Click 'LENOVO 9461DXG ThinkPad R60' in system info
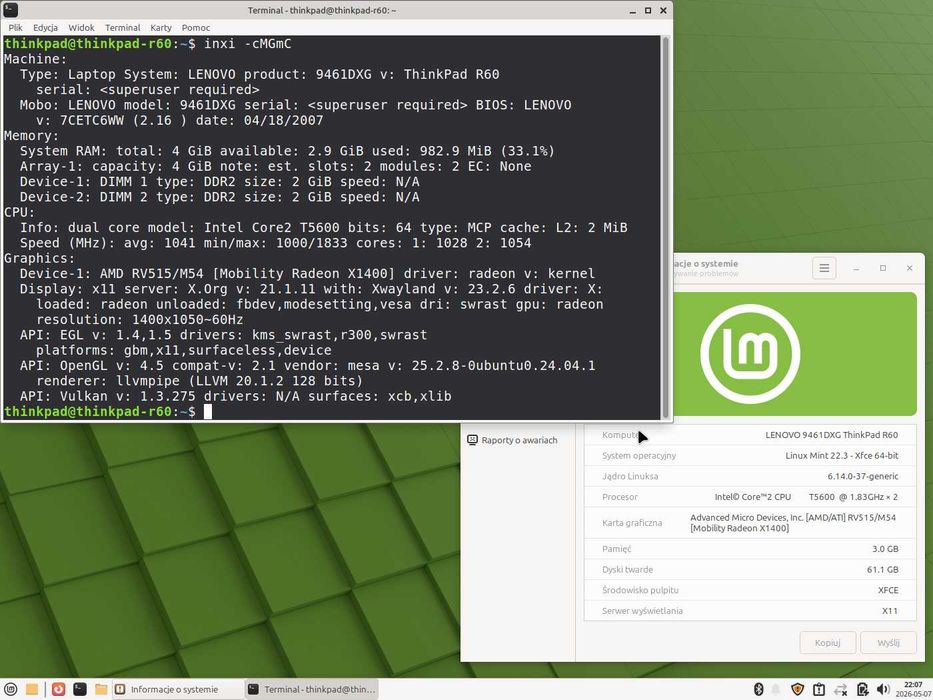 (831, 435)
